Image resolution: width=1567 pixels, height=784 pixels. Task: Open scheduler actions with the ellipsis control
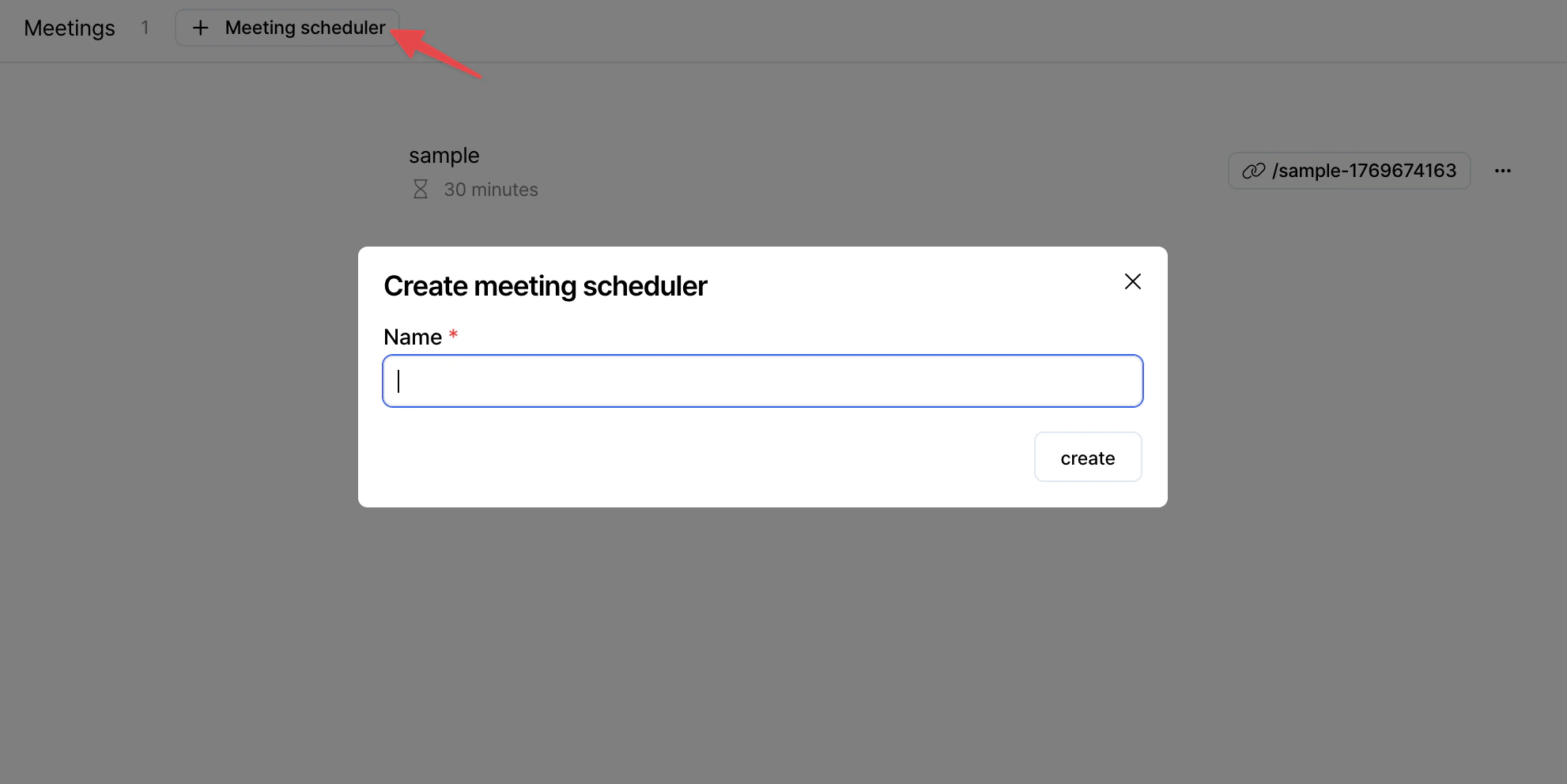[1503, 170]
